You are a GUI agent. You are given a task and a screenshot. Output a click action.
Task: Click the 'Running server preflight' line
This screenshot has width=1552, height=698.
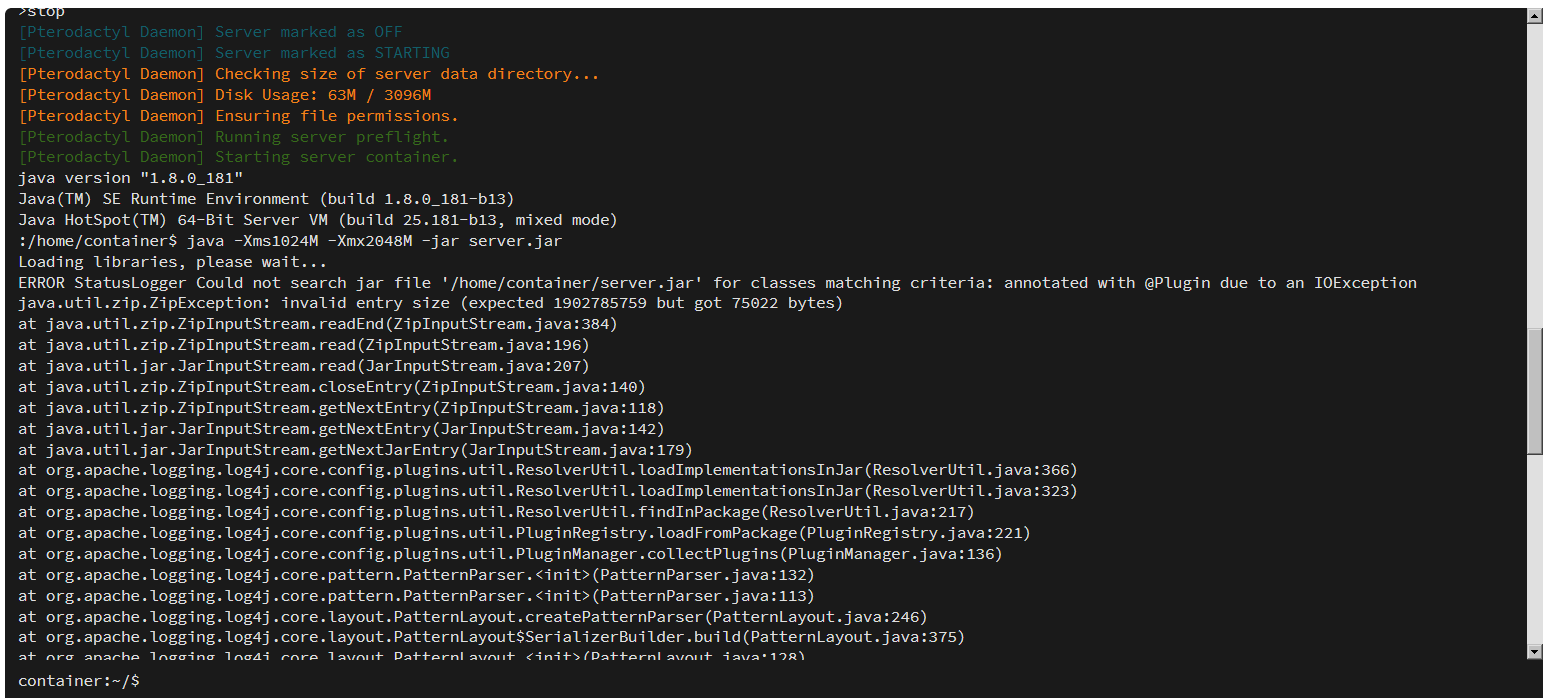click(x=234, y=137)
